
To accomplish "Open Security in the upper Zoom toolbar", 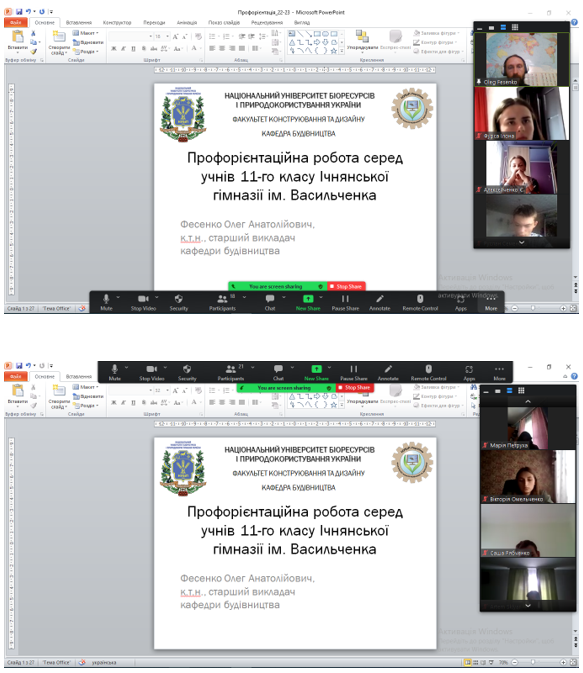I will (x=179, y=302).
